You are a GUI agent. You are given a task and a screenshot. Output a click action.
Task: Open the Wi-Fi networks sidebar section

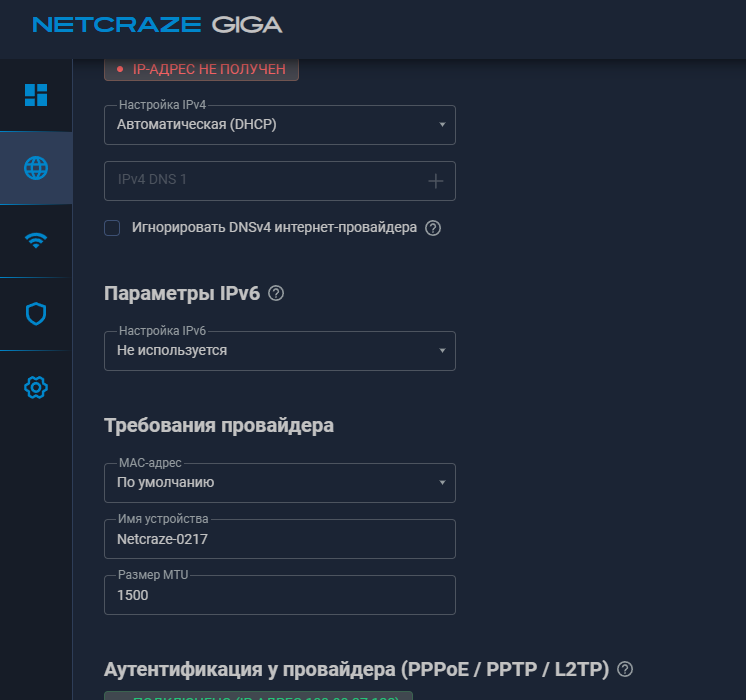(36, 241)
